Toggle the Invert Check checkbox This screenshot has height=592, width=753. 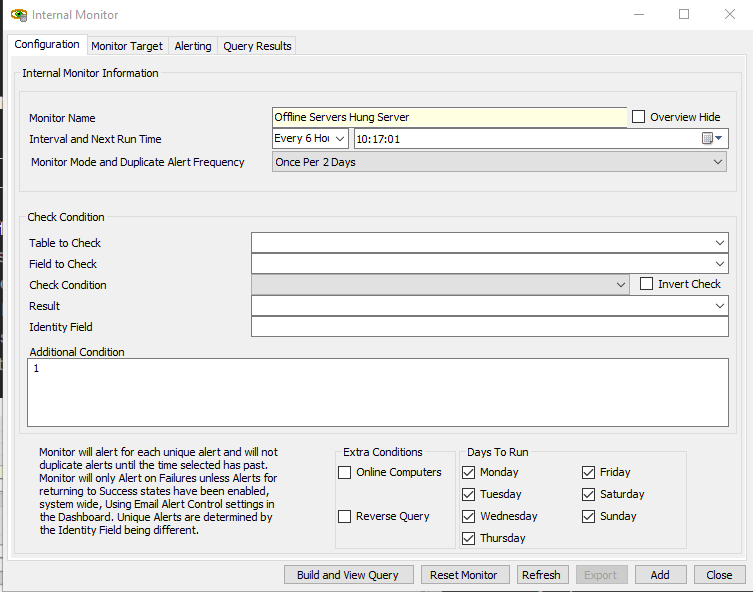click(646, 284)
